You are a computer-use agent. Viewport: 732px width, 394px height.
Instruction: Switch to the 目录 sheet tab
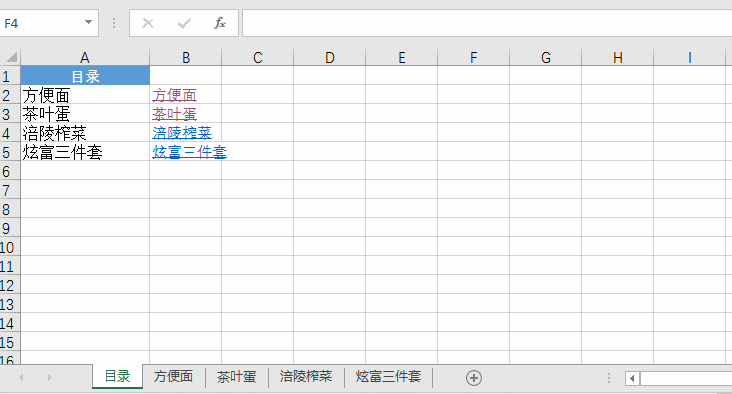click(117, 376)
